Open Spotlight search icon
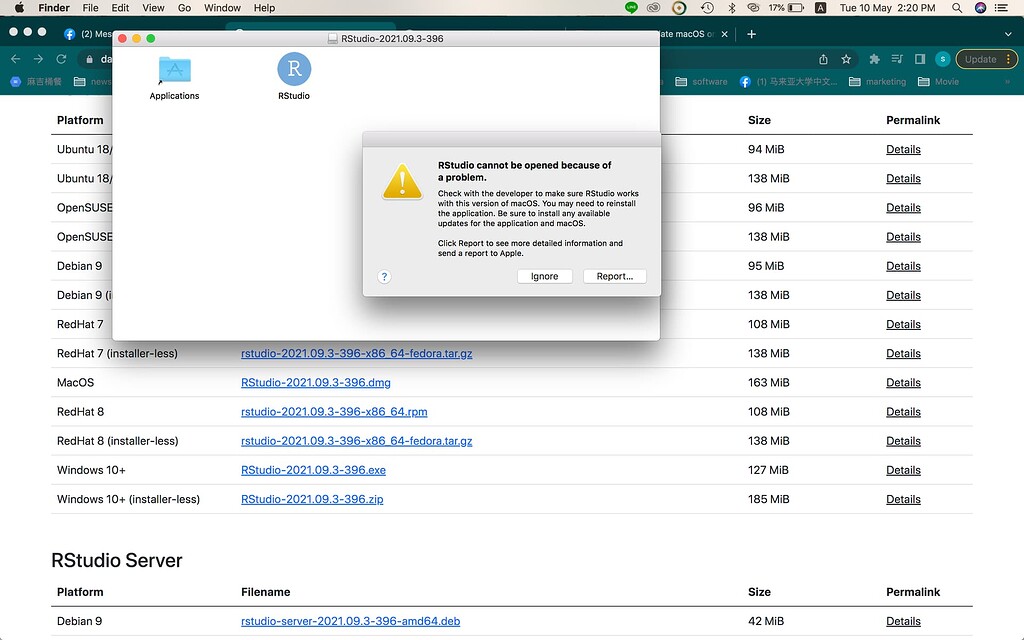 coord(957,8)
